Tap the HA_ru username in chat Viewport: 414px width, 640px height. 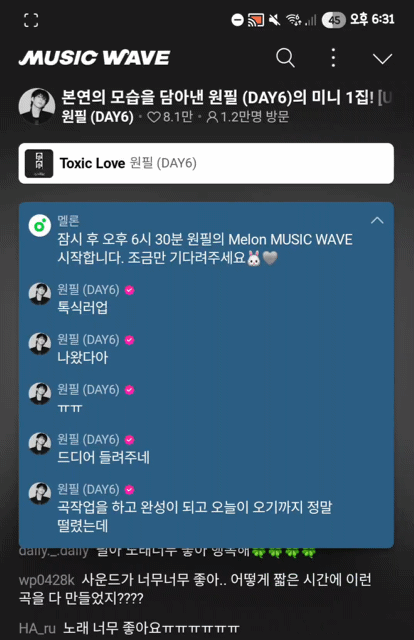[37, 628]
